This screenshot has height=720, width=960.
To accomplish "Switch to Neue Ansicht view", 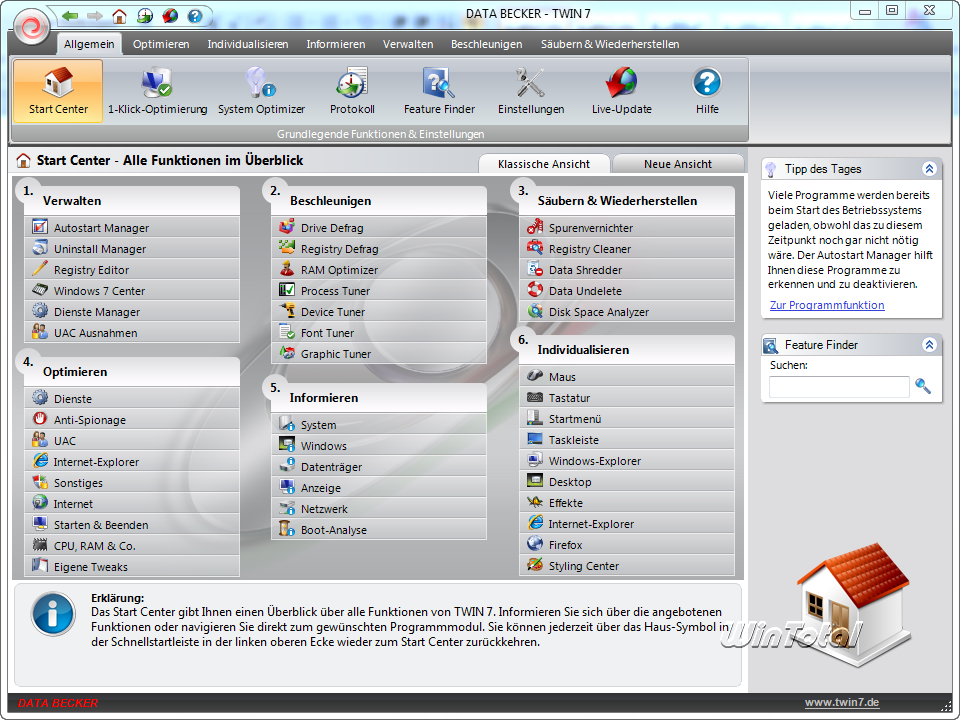I will [x=678, y=163].
